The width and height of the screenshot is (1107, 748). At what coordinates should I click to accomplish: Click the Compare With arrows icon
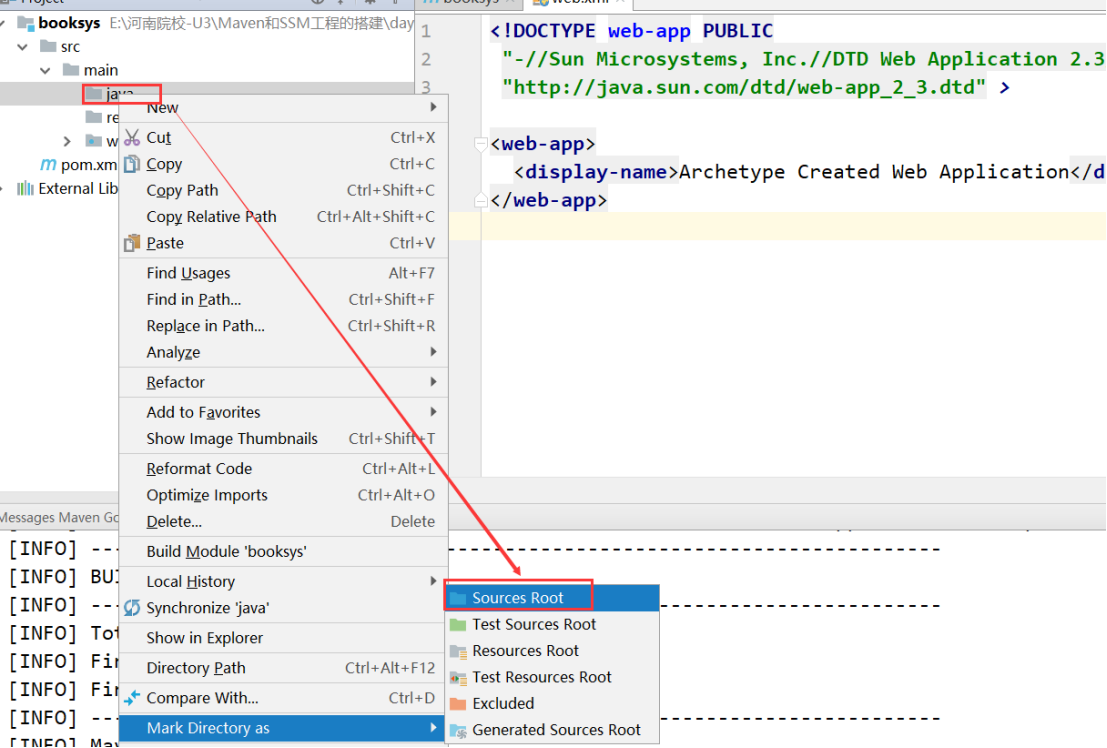click(x=132, y=698)
